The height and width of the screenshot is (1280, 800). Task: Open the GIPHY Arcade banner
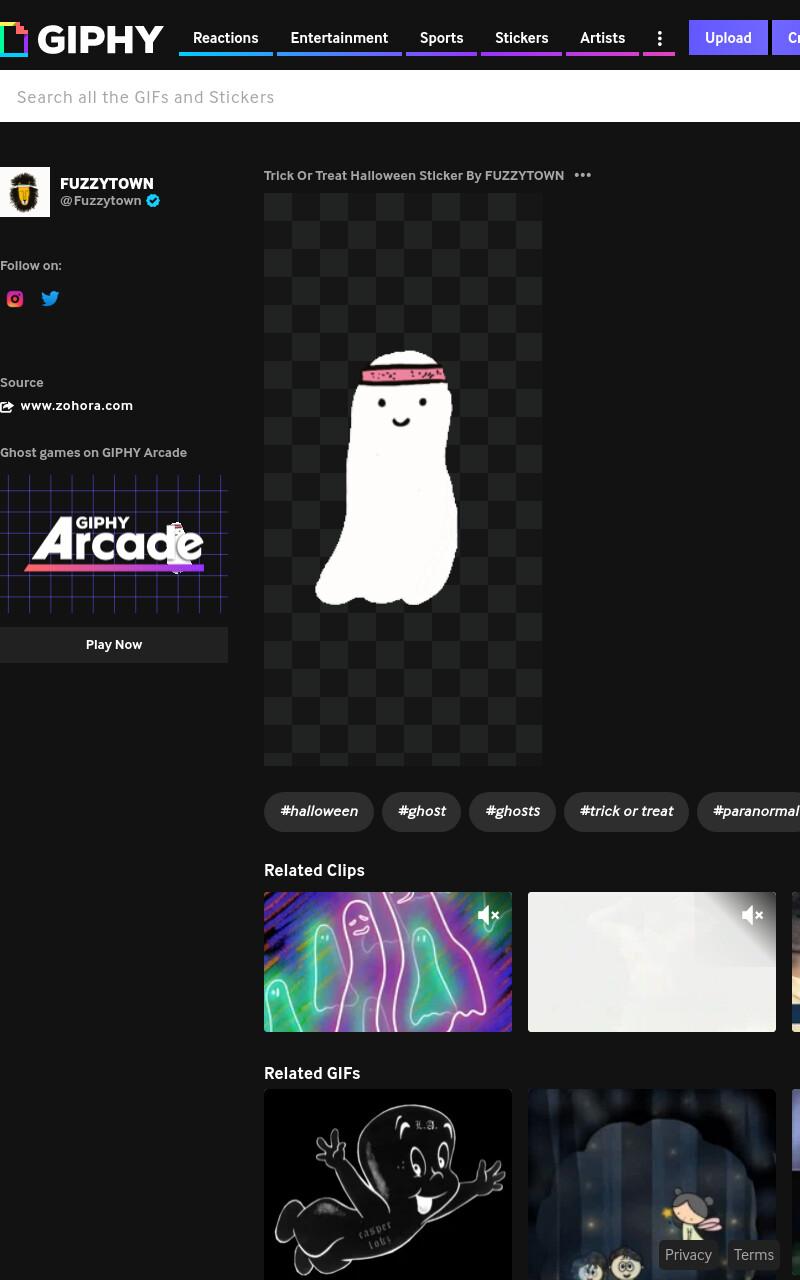pos(114,545)
